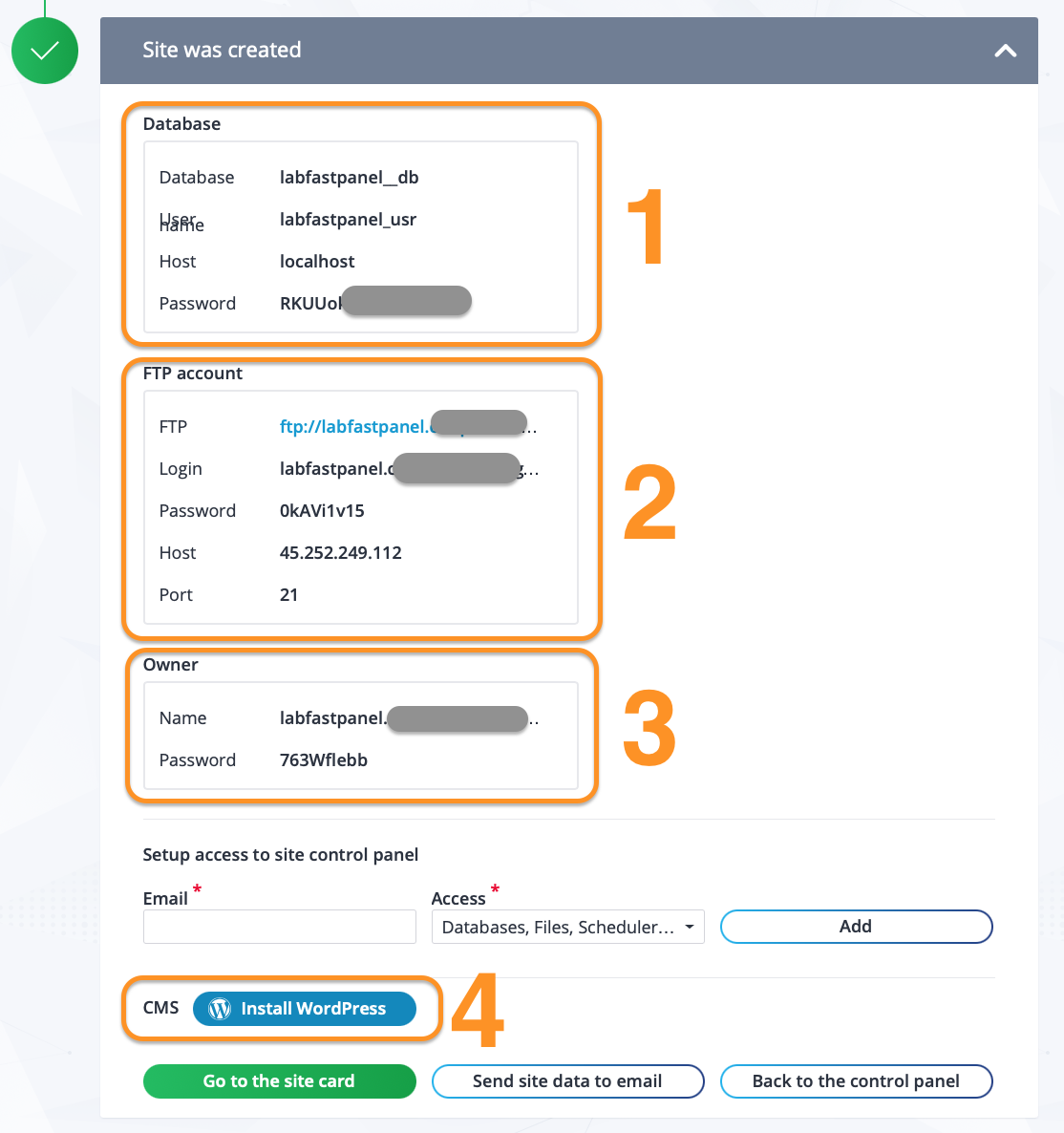Viewport: 1064px width, 1133px height.
Task: Select database user labfastpanel_usr
Action: coord(349,220)
